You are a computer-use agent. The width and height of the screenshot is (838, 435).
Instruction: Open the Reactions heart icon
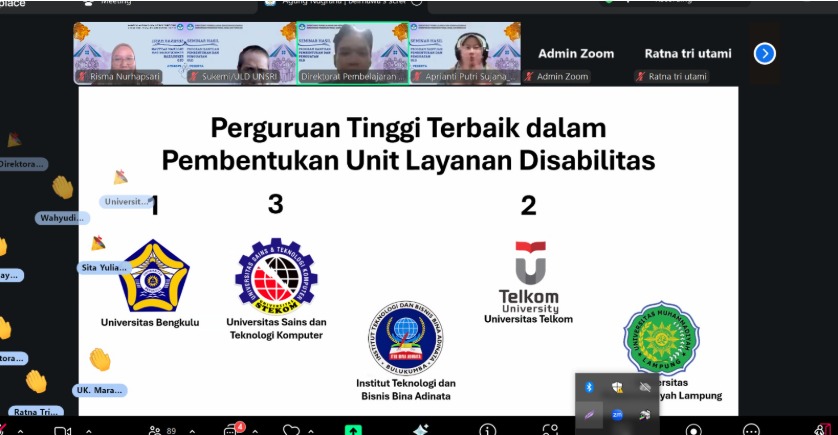click(x=291, y=430)
